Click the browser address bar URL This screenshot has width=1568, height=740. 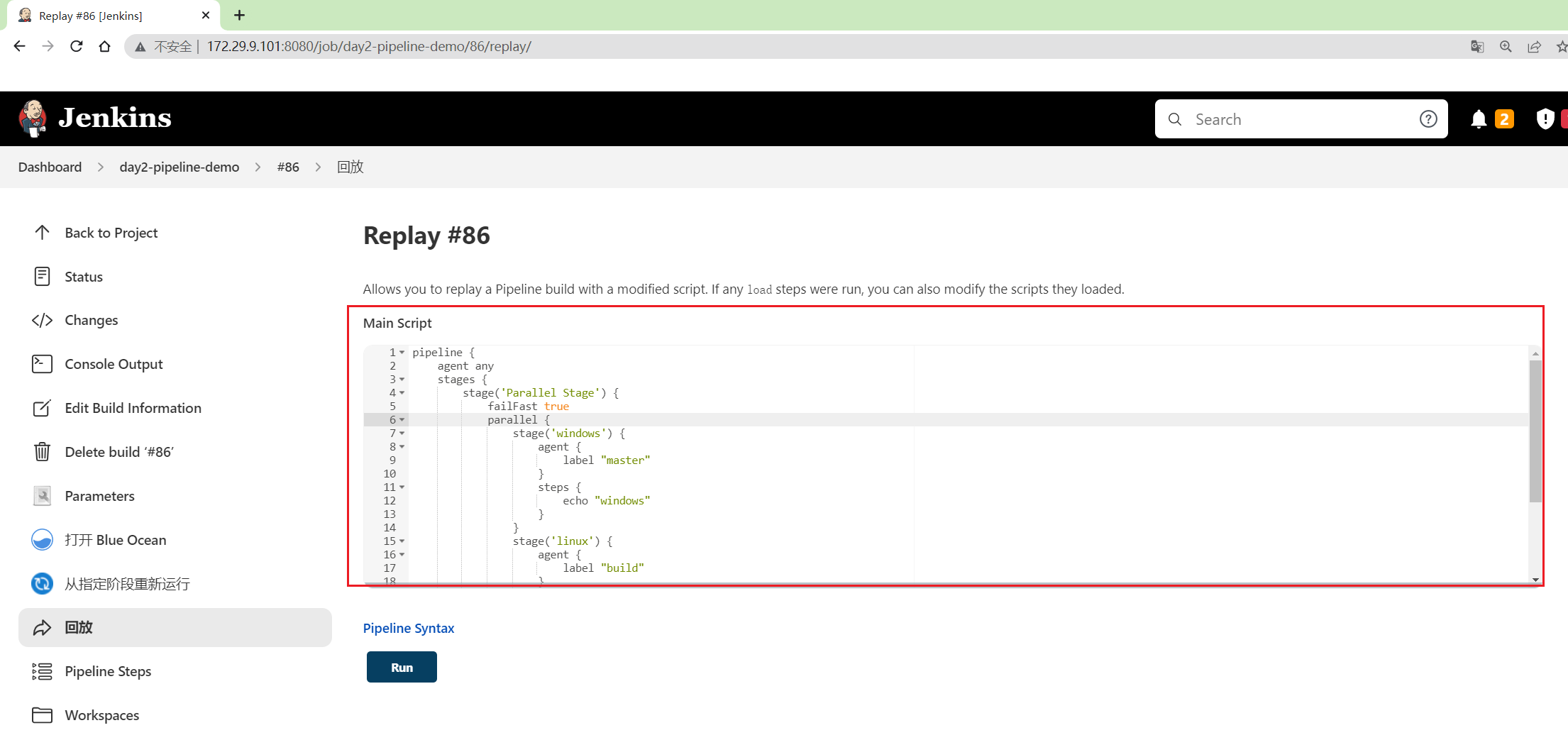(369, 46)
